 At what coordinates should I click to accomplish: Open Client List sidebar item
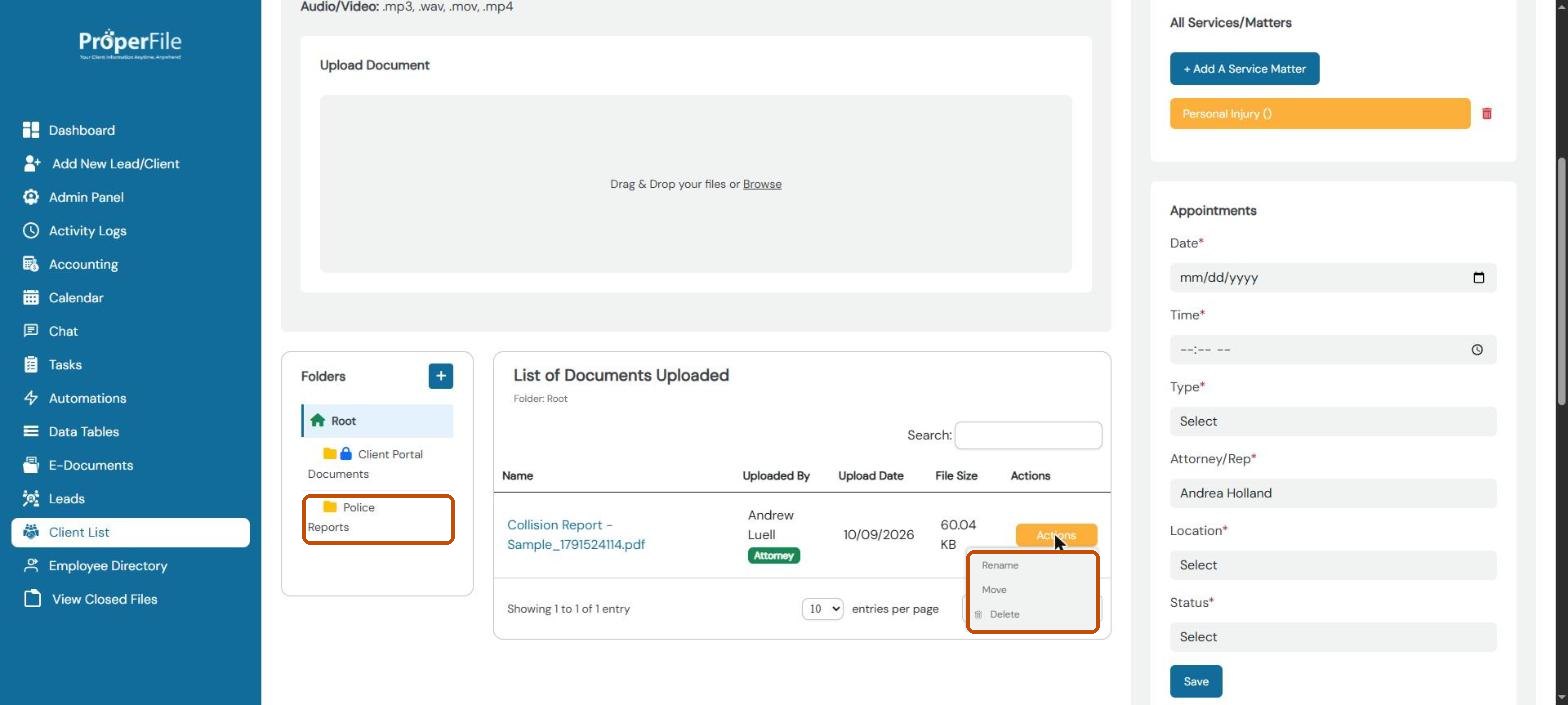pyautogui.click(x=130, y=532)
